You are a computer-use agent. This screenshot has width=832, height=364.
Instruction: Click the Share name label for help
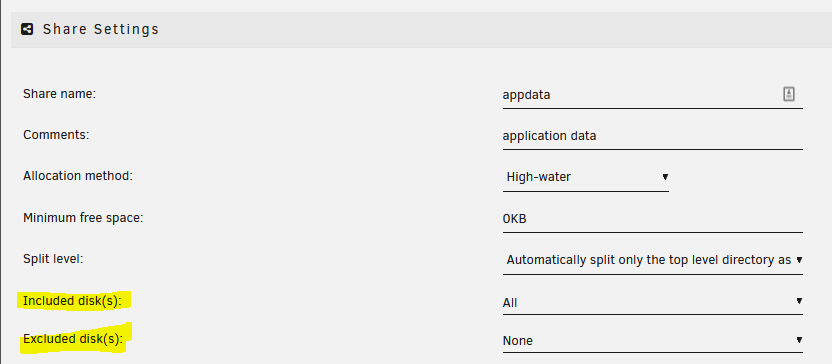[59, 94]
